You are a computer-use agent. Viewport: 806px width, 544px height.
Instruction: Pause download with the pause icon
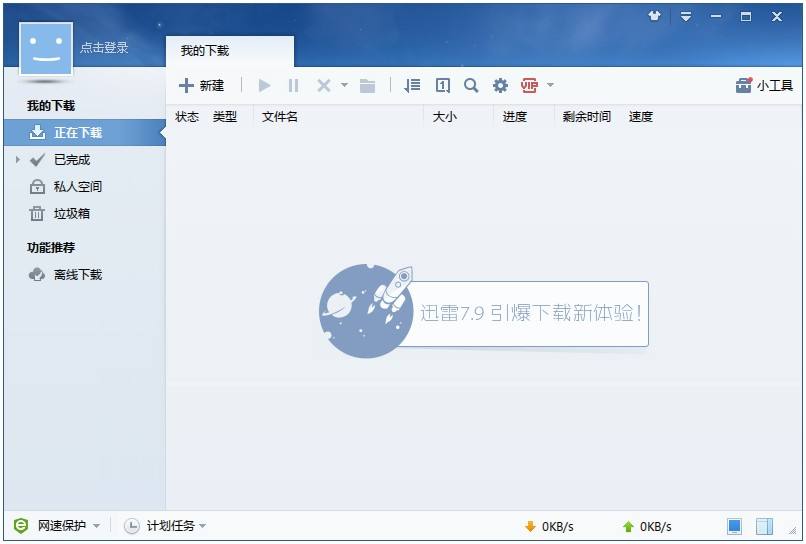point(294,85)
